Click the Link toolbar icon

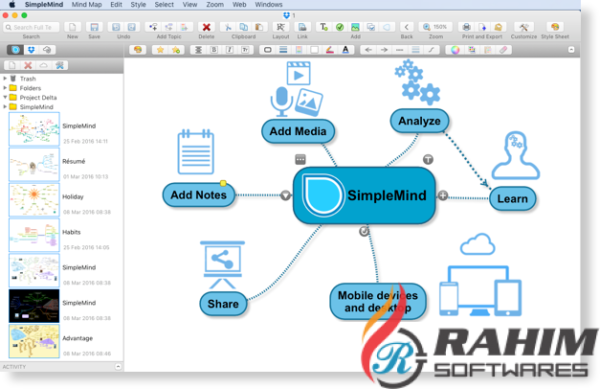tap(302, 27)
